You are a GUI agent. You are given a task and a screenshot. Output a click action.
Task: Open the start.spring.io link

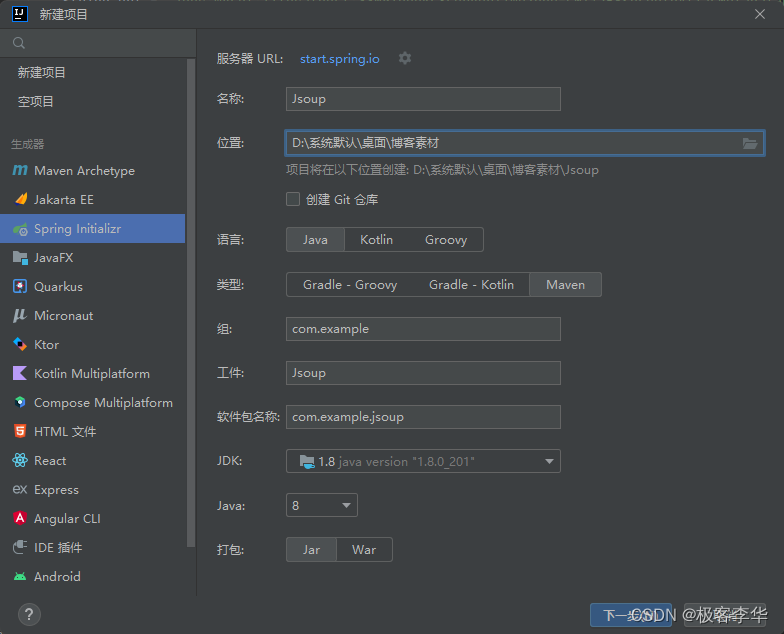point(340,58)
